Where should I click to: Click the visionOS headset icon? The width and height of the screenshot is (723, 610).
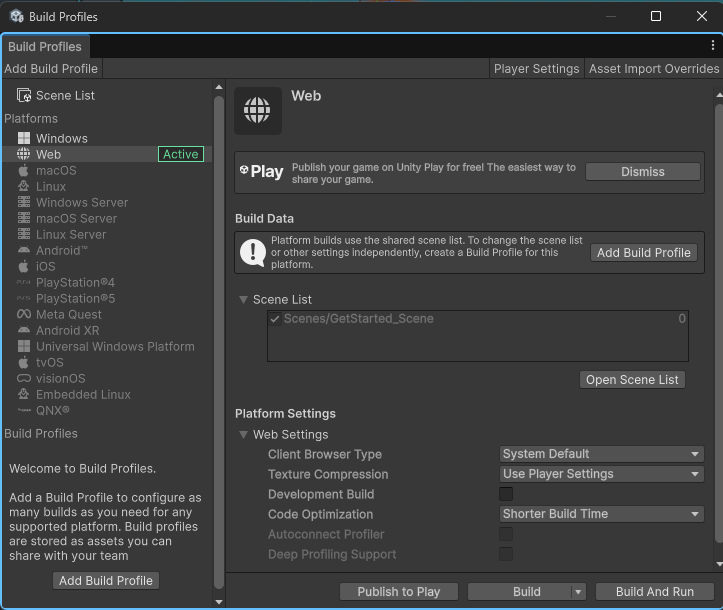click(24, 379)
